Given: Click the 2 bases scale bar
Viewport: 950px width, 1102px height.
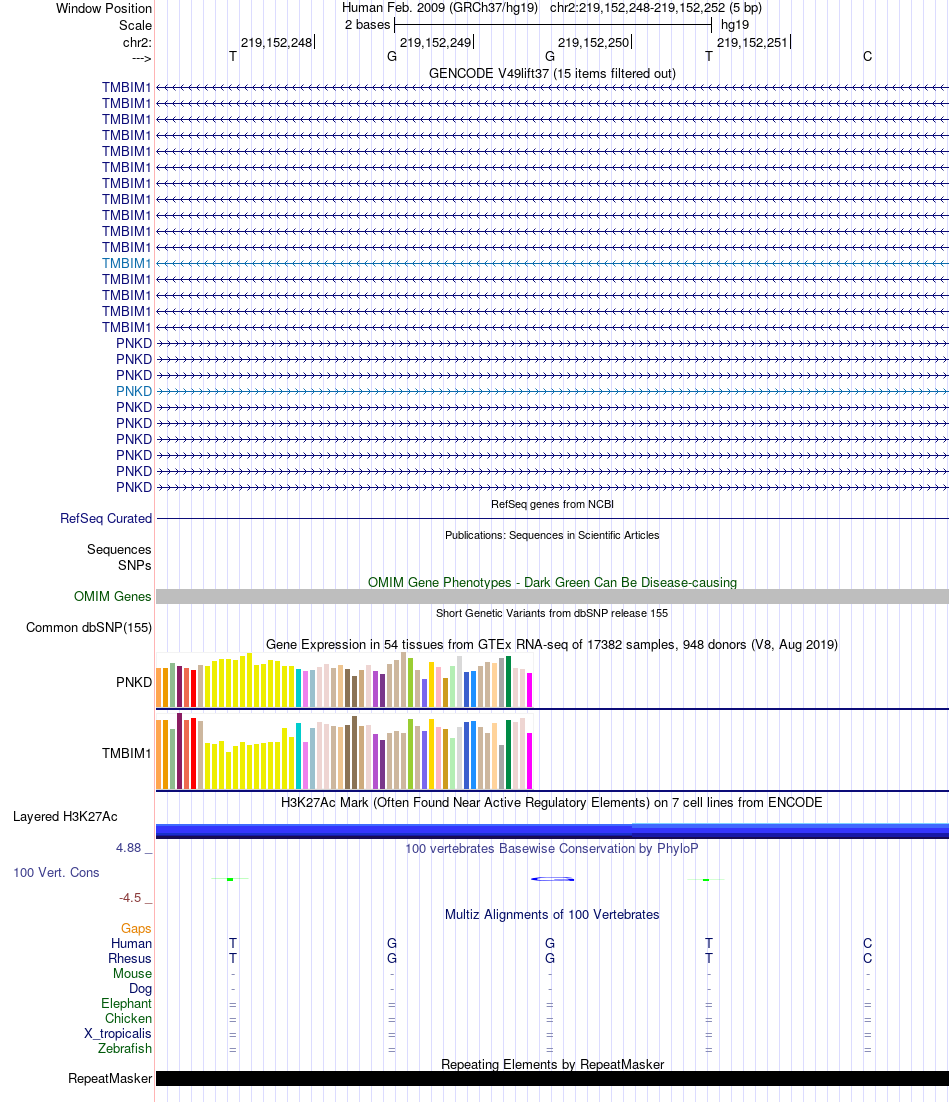Looking at the screenshot, I should 553,25.
